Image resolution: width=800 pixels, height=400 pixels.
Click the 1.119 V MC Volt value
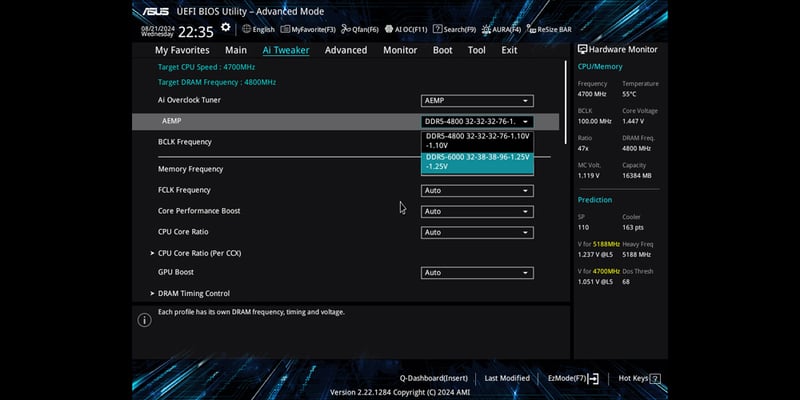tap(588, 176)
